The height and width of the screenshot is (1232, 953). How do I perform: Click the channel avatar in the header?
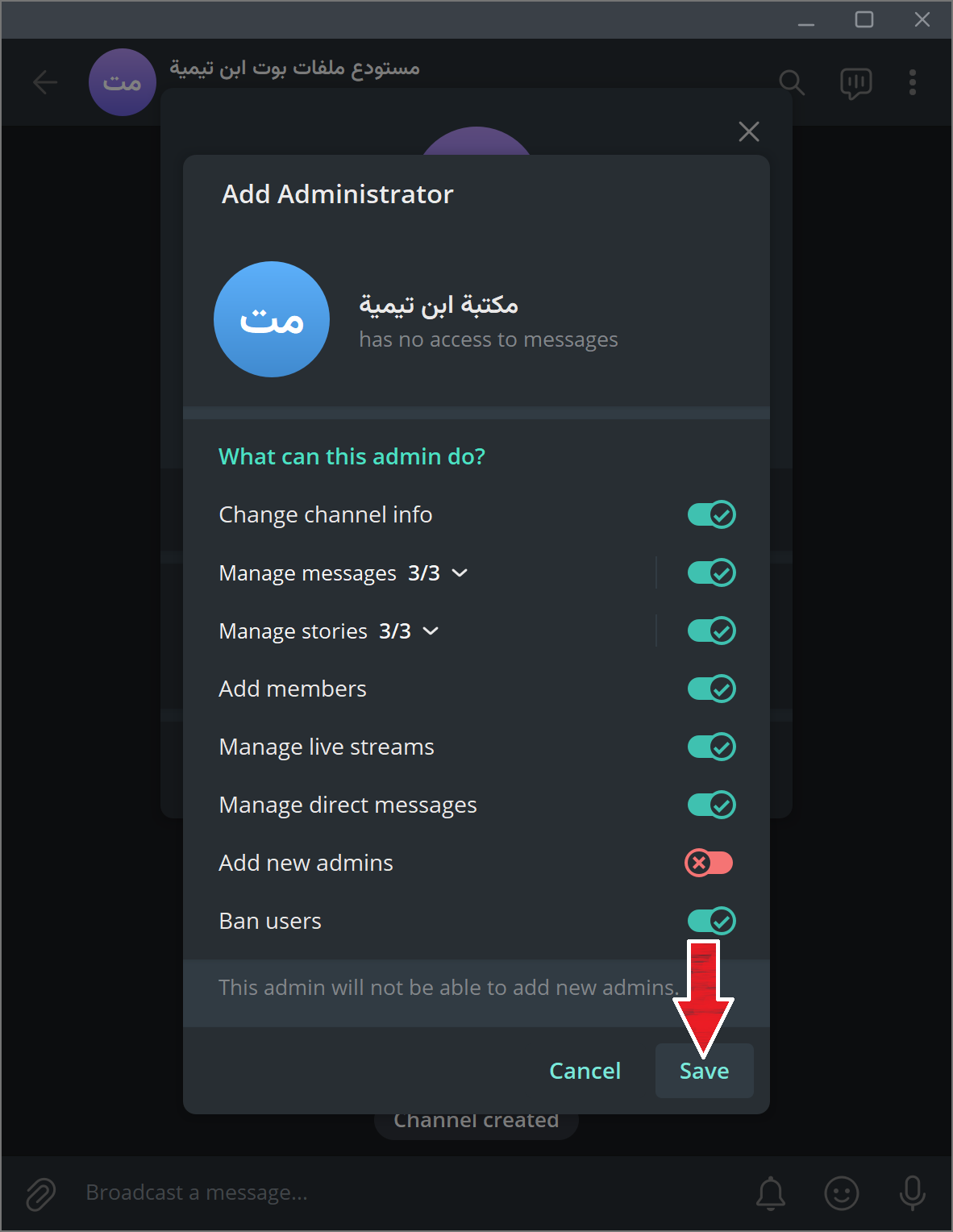point(122,82)
